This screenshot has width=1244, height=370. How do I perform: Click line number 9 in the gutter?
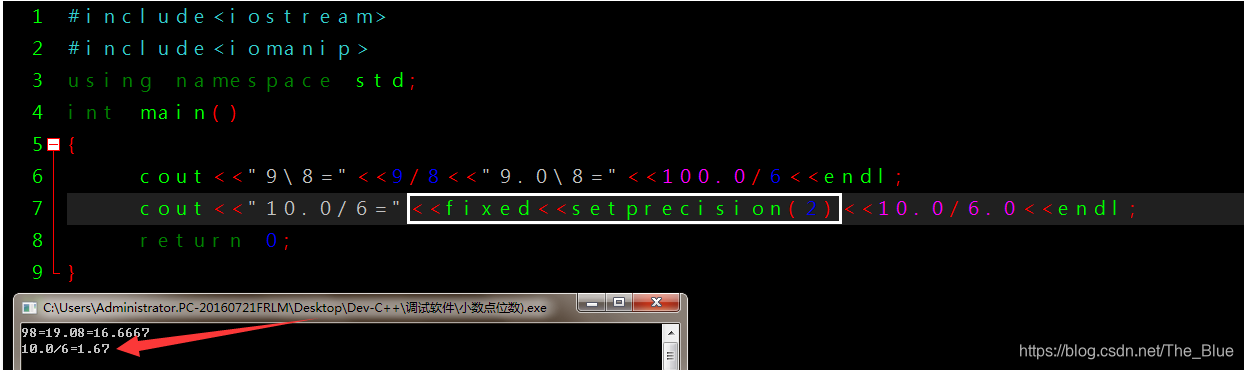pos(38,272)
